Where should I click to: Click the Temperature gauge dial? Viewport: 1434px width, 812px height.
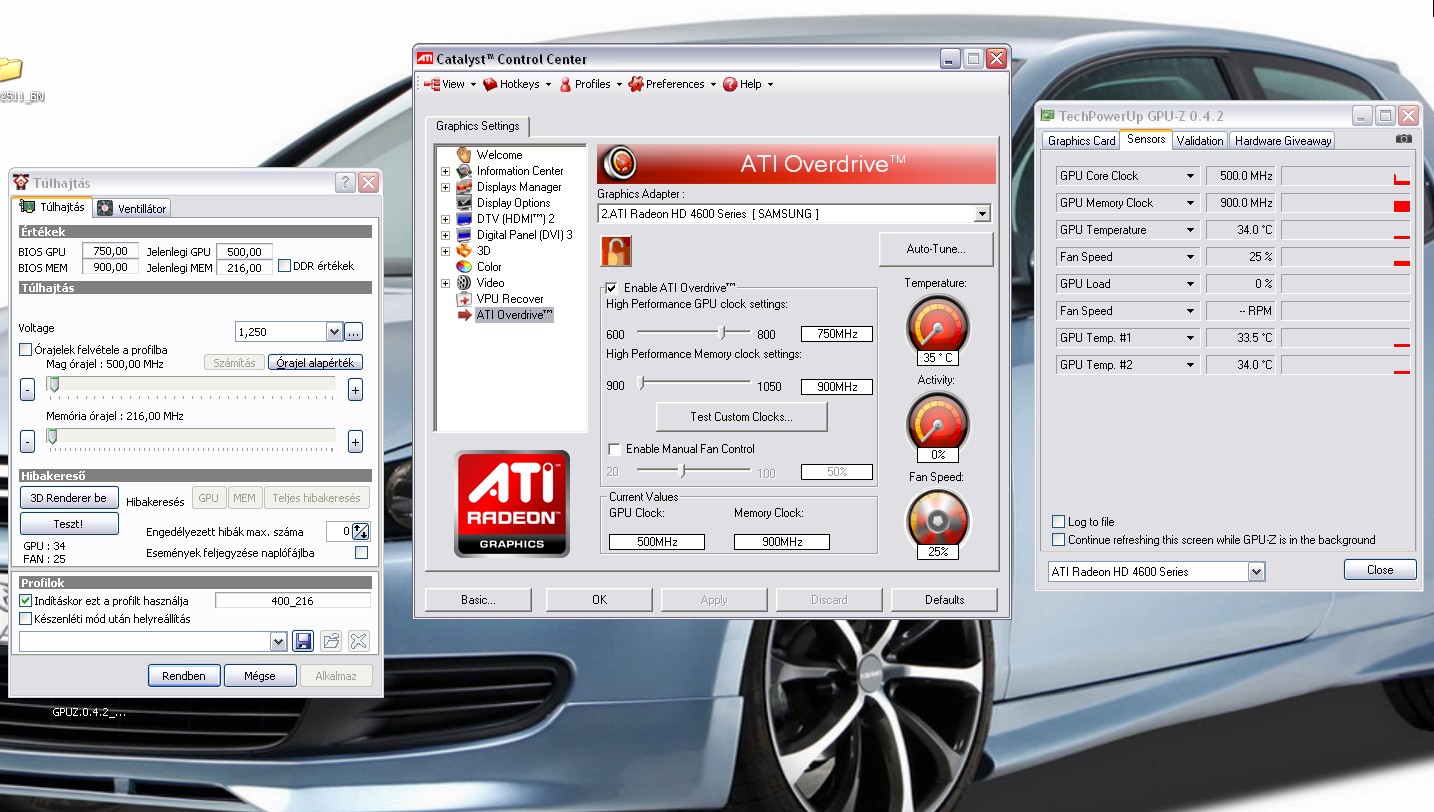(937, 325)
